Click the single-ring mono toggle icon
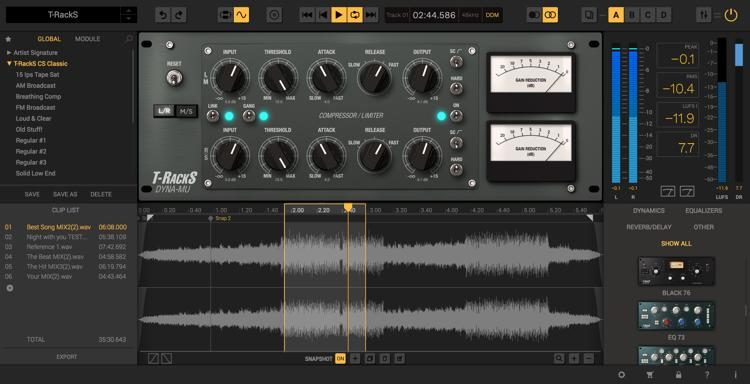Viewport: 750px width, 384px height. click(534, 15)
